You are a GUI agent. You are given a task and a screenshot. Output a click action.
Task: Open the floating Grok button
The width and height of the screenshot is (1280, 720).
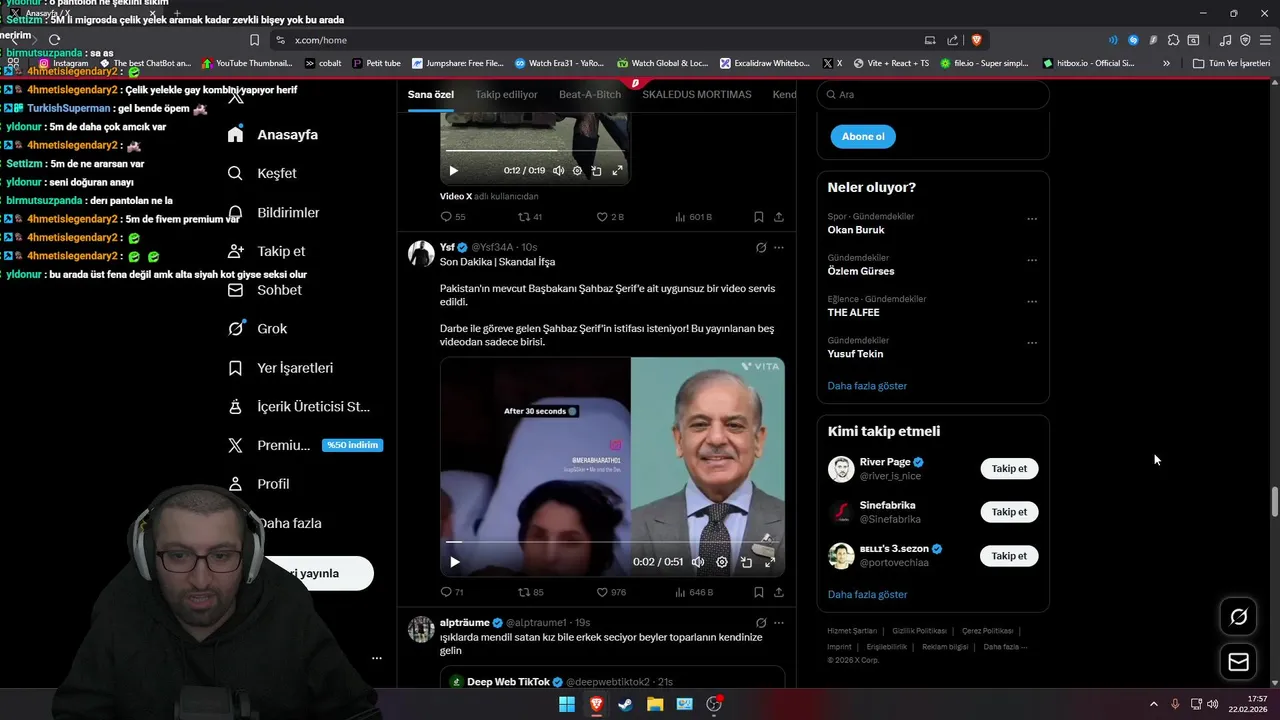tap(1238, 617)
